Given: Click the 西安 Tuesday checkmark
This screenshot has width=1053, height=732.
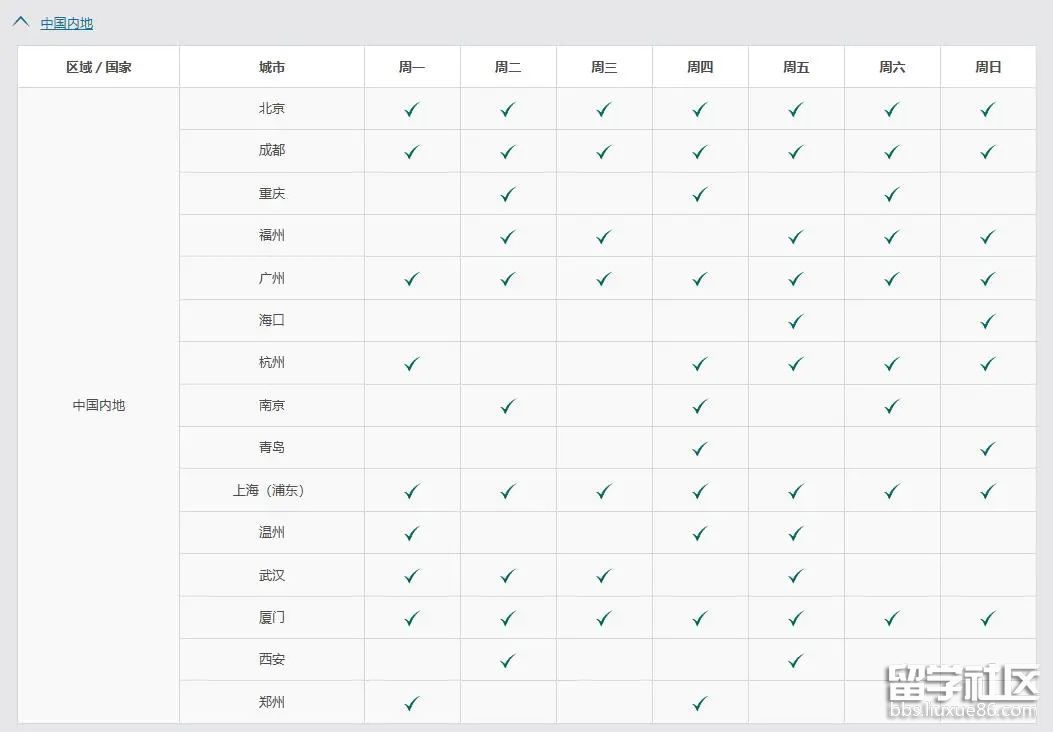Looking at the screenshot, I should pos(508,660).
